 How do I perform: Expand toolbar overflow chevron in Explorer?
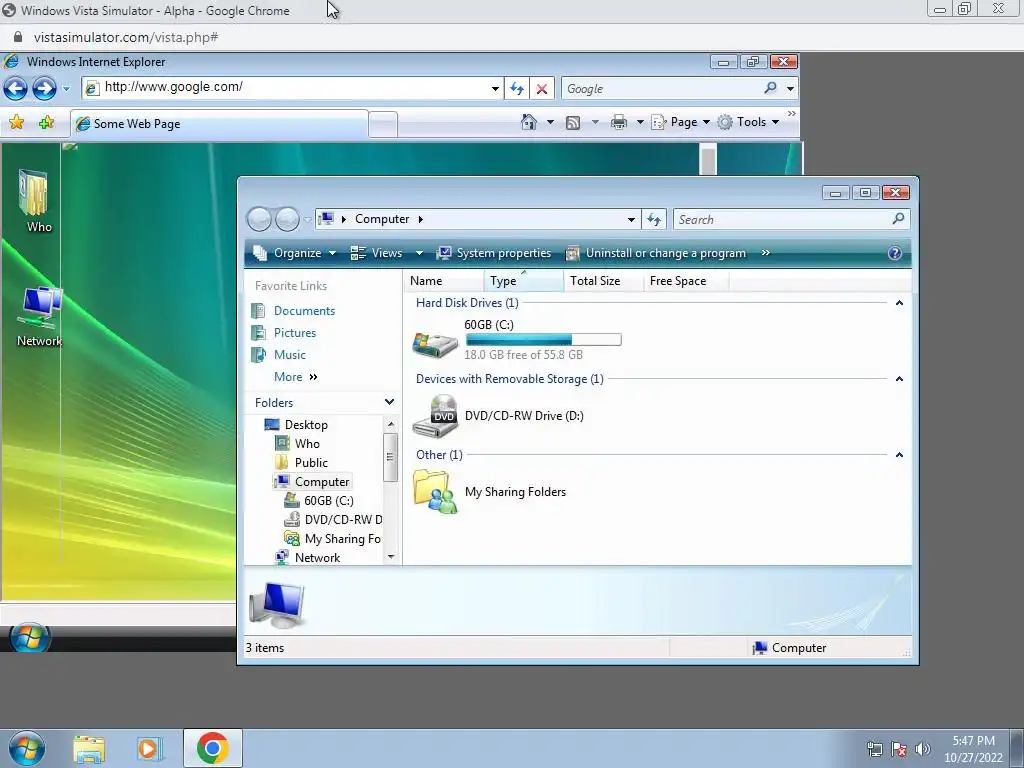pos(765,253)
